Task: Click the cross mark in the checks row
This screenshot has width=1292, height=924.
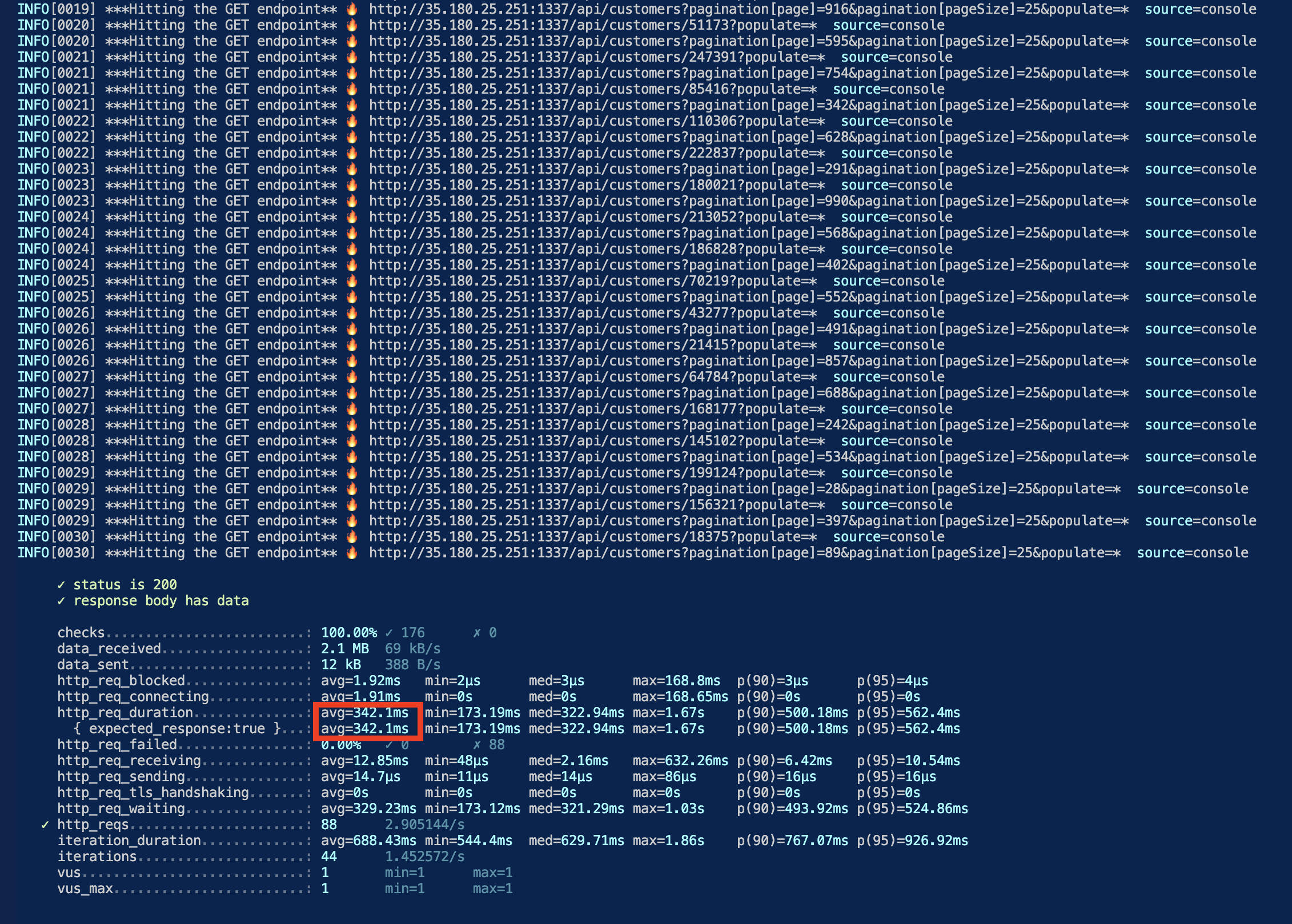Action: tap(476, 633)
